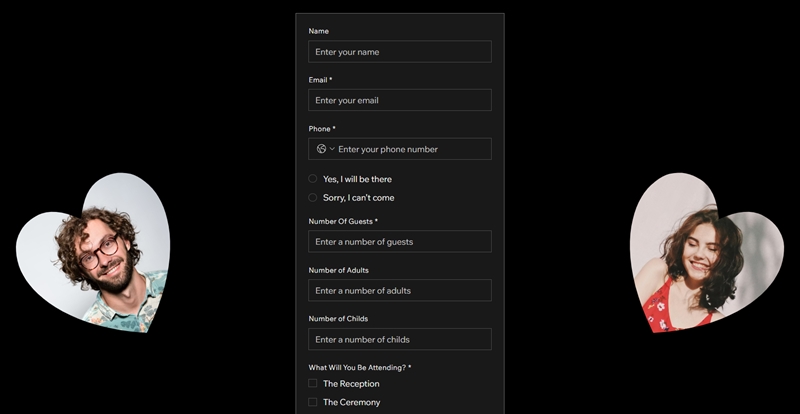
Task: Click the "Phone *" label
Action: pyautogui.click(x=322, y=129)
